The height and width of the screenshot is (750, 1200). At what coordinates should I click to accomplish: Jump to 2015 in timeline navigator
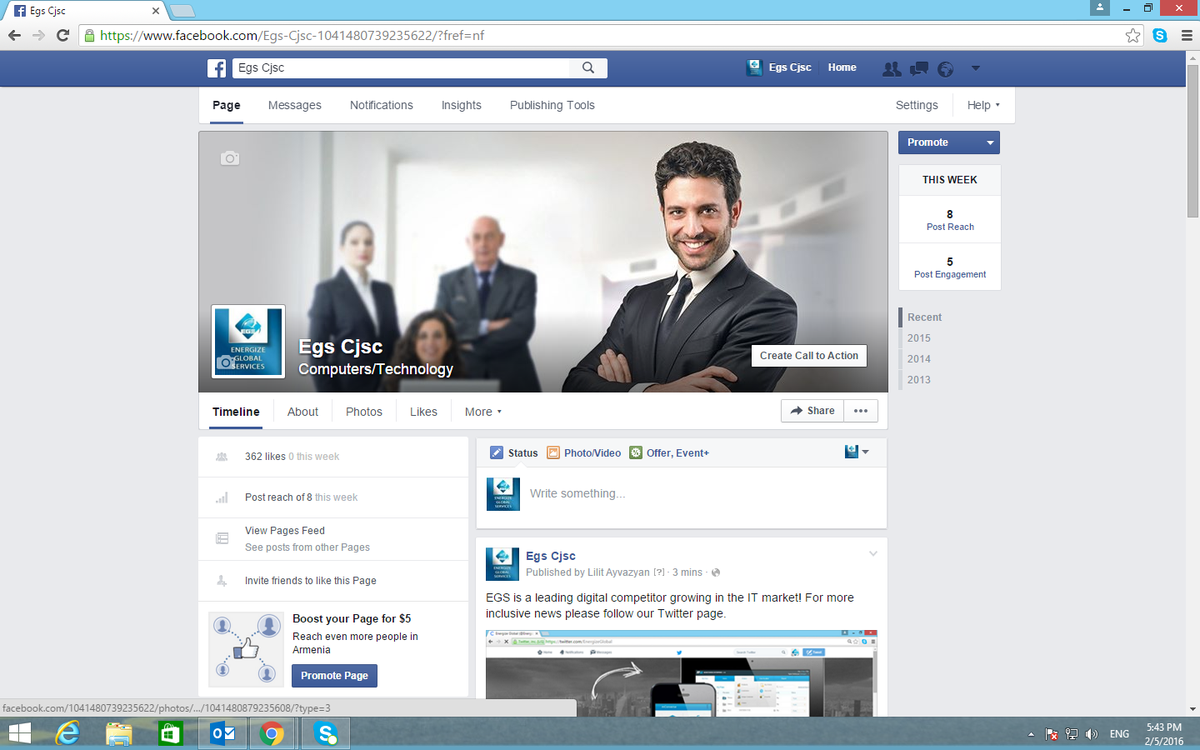pos(919,338)
